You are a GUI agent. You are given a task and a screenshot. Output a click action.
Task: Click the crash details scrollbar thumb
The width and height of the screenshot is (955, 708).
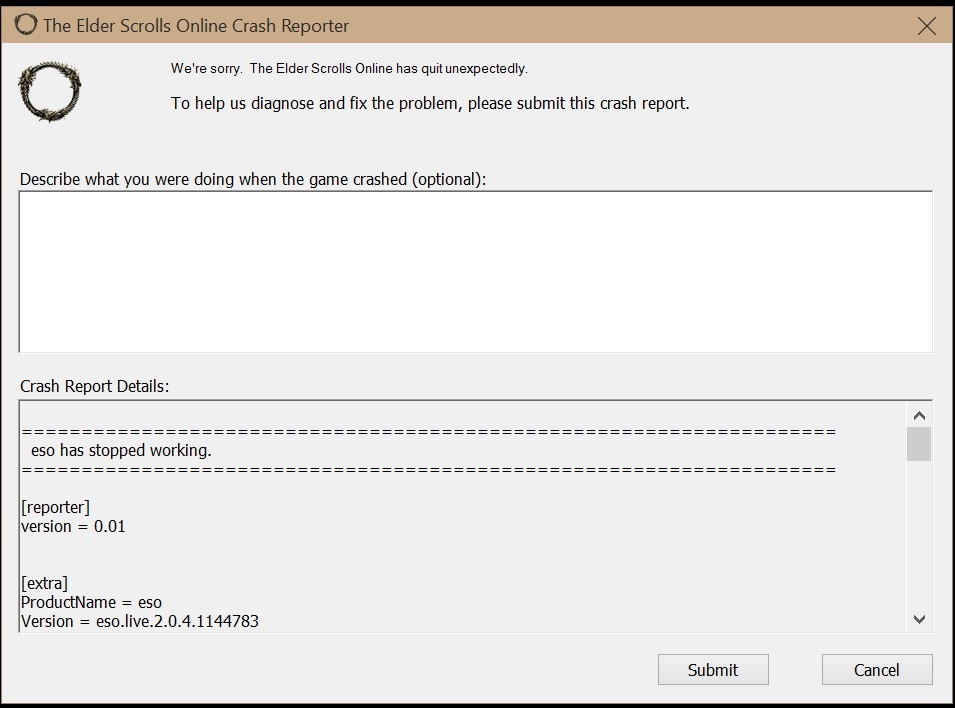(919, 444)
